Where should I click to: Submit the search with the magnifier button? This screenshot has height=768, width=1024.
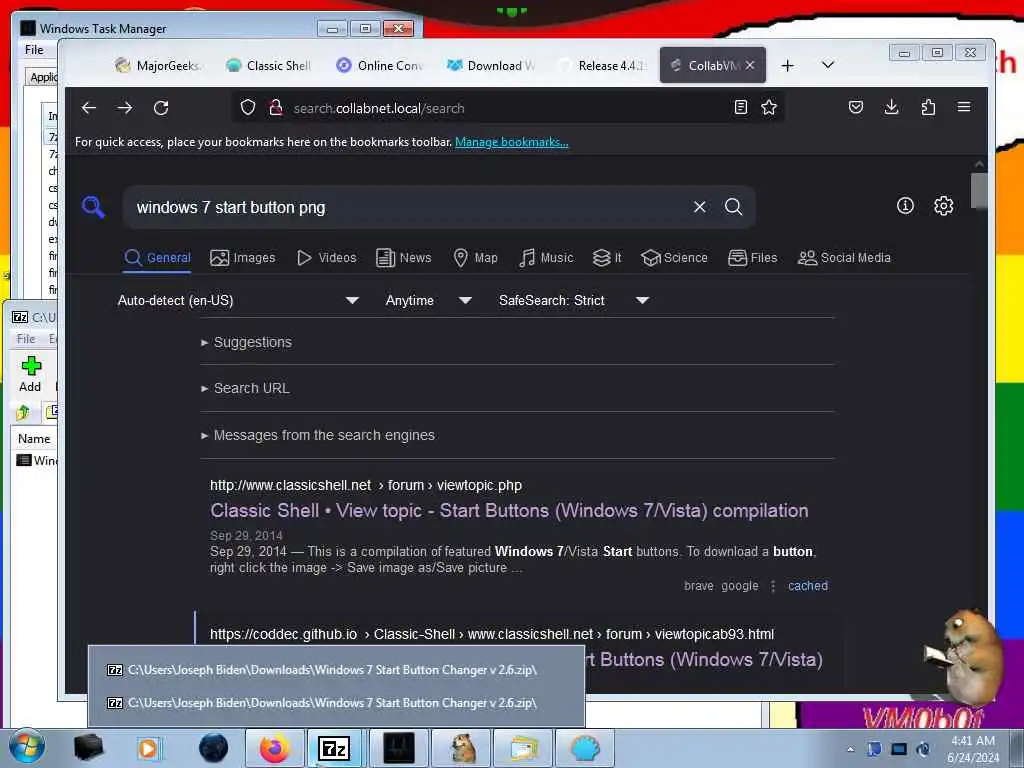[733, 207]
